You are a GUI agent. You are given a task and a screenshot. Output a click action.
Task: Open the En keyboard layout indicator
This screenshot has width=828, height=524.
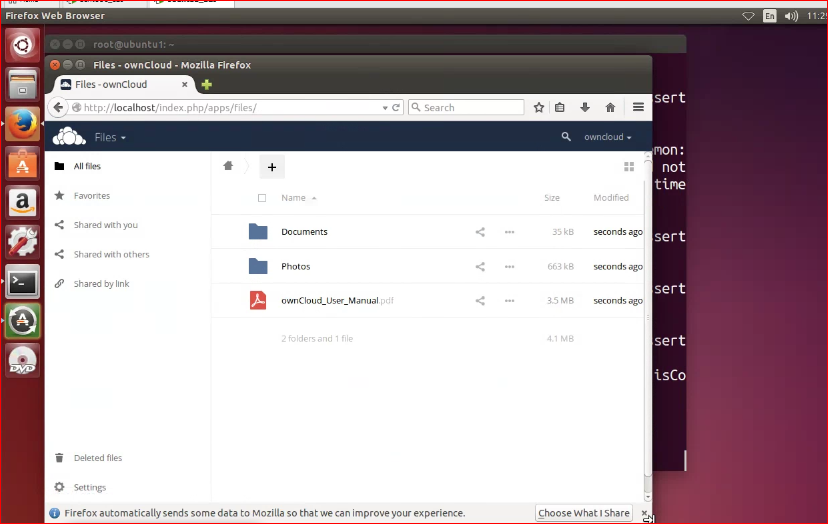pos(770,16)
